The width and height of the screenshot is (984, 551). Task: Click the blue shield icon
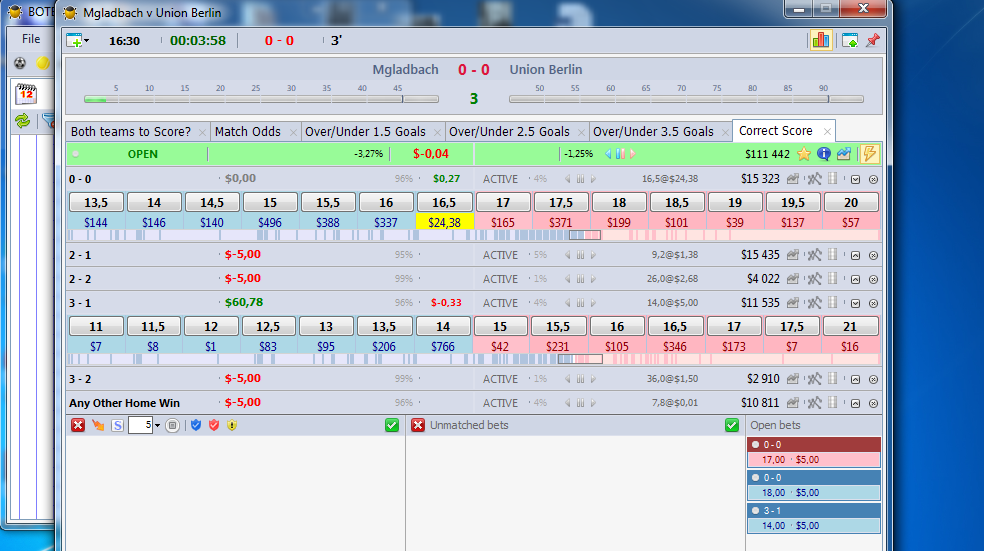tap(196, 425)
